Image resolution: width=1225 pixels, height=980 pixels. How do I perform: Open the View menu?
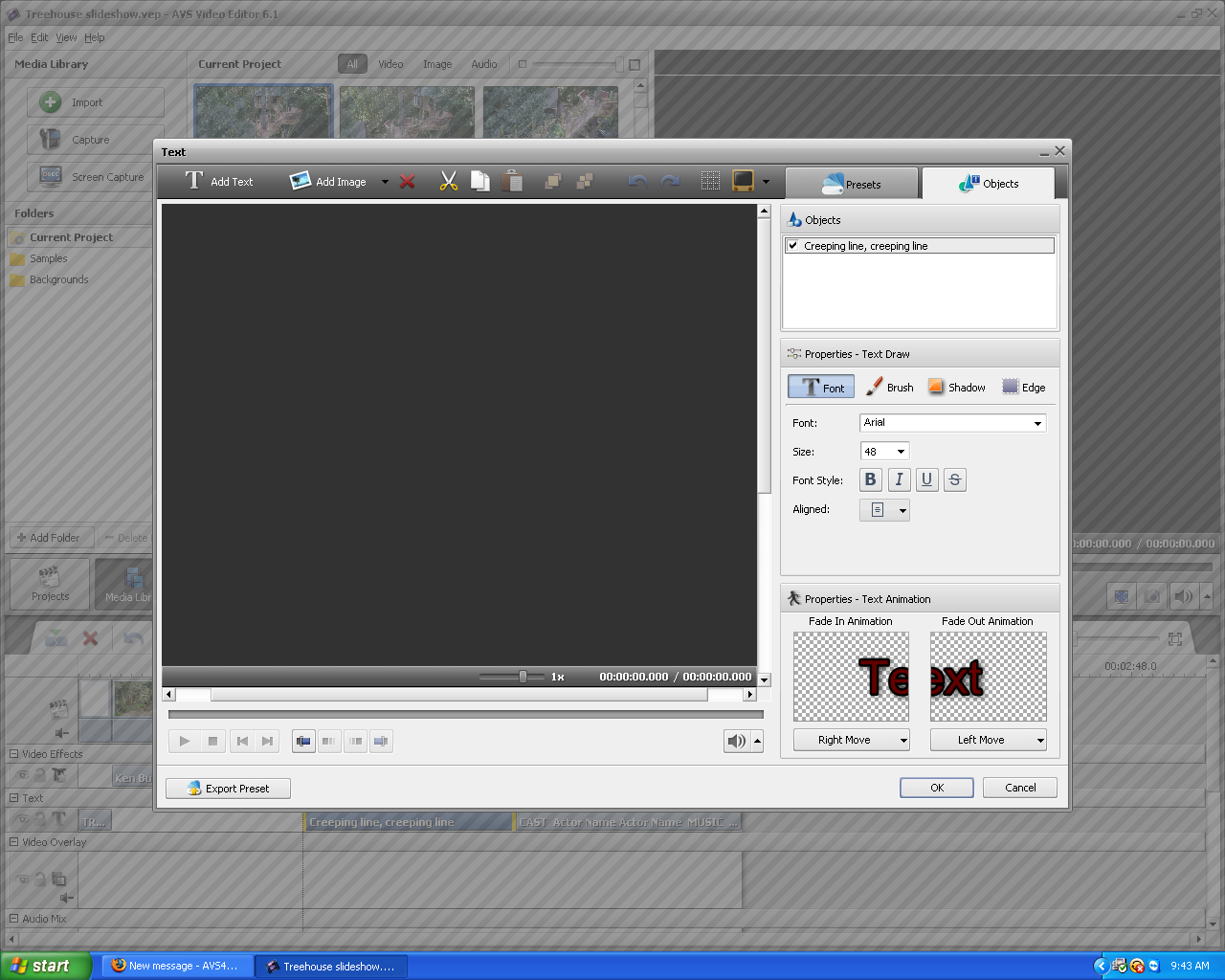coord(66,37)
